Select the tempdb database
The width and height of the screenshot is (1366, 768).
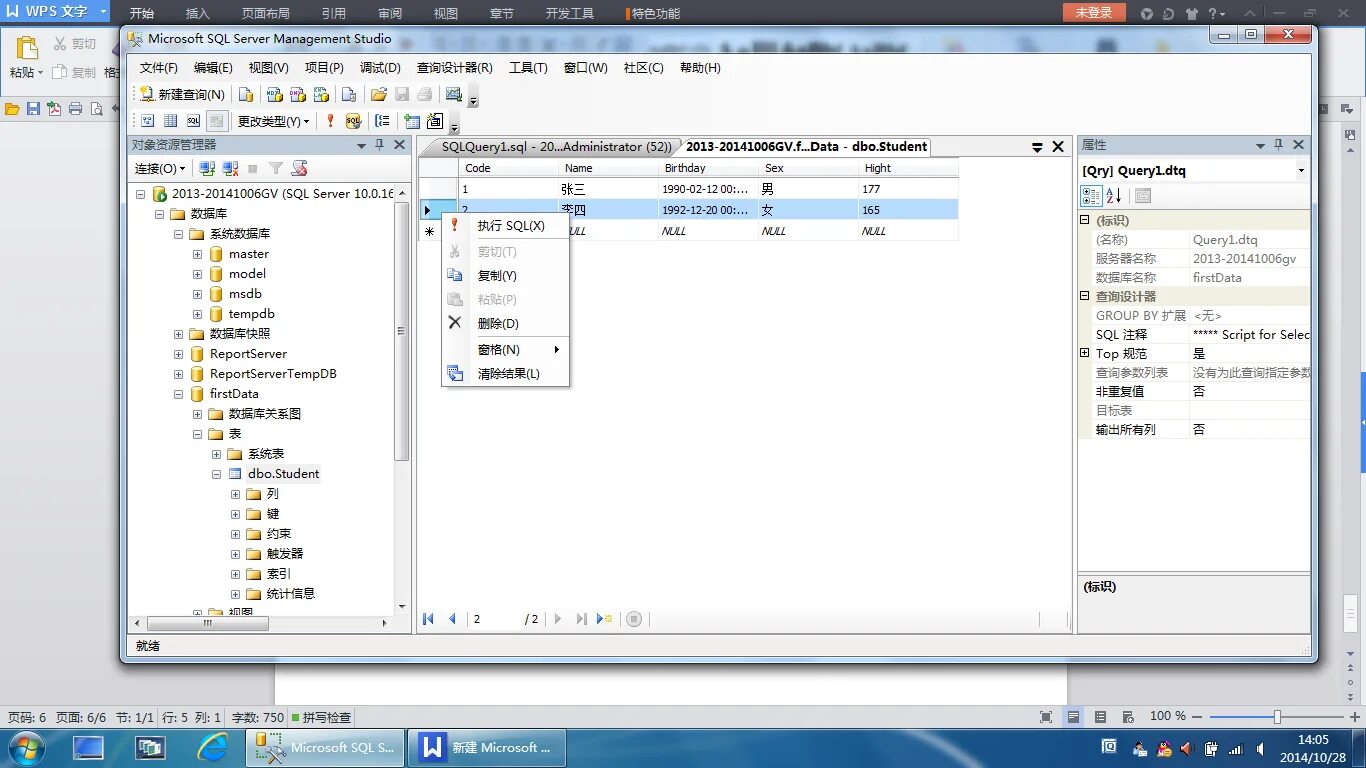251,314
